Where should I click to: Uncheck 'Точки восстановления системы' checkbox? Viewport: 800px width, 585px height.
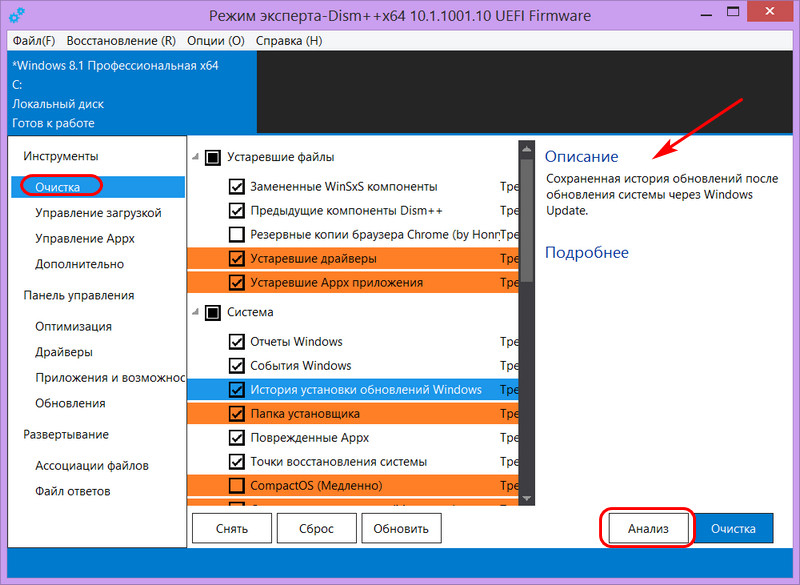236,462
